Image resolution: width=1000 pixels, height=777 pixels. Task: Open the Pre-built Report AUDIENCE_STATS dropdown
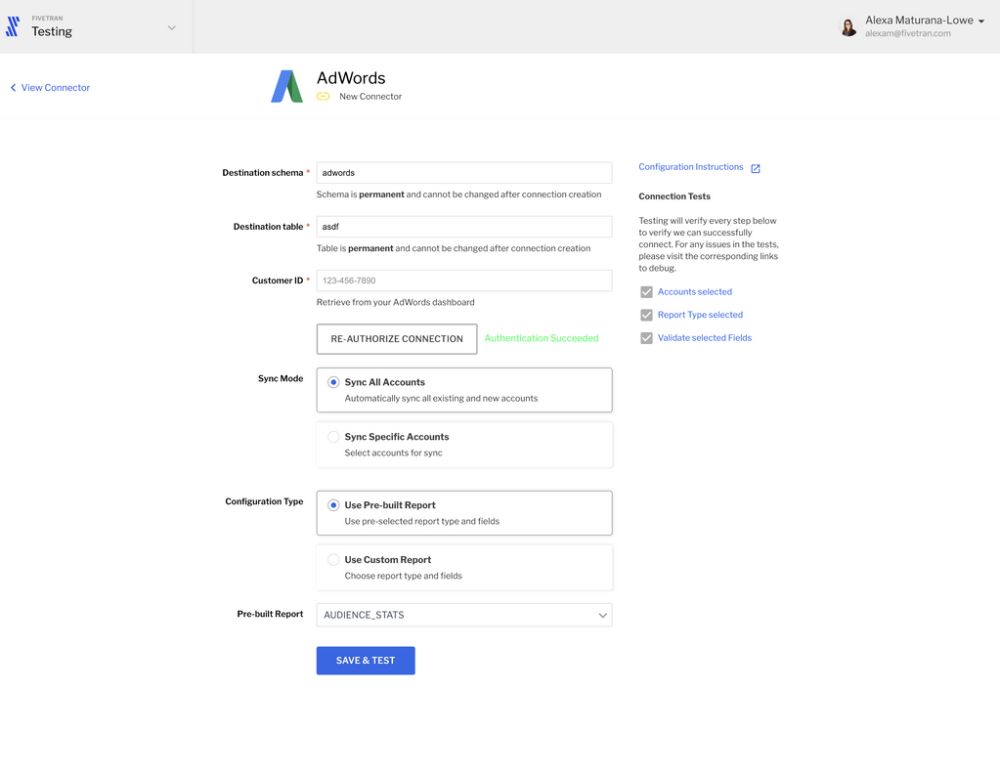(464, 615)
